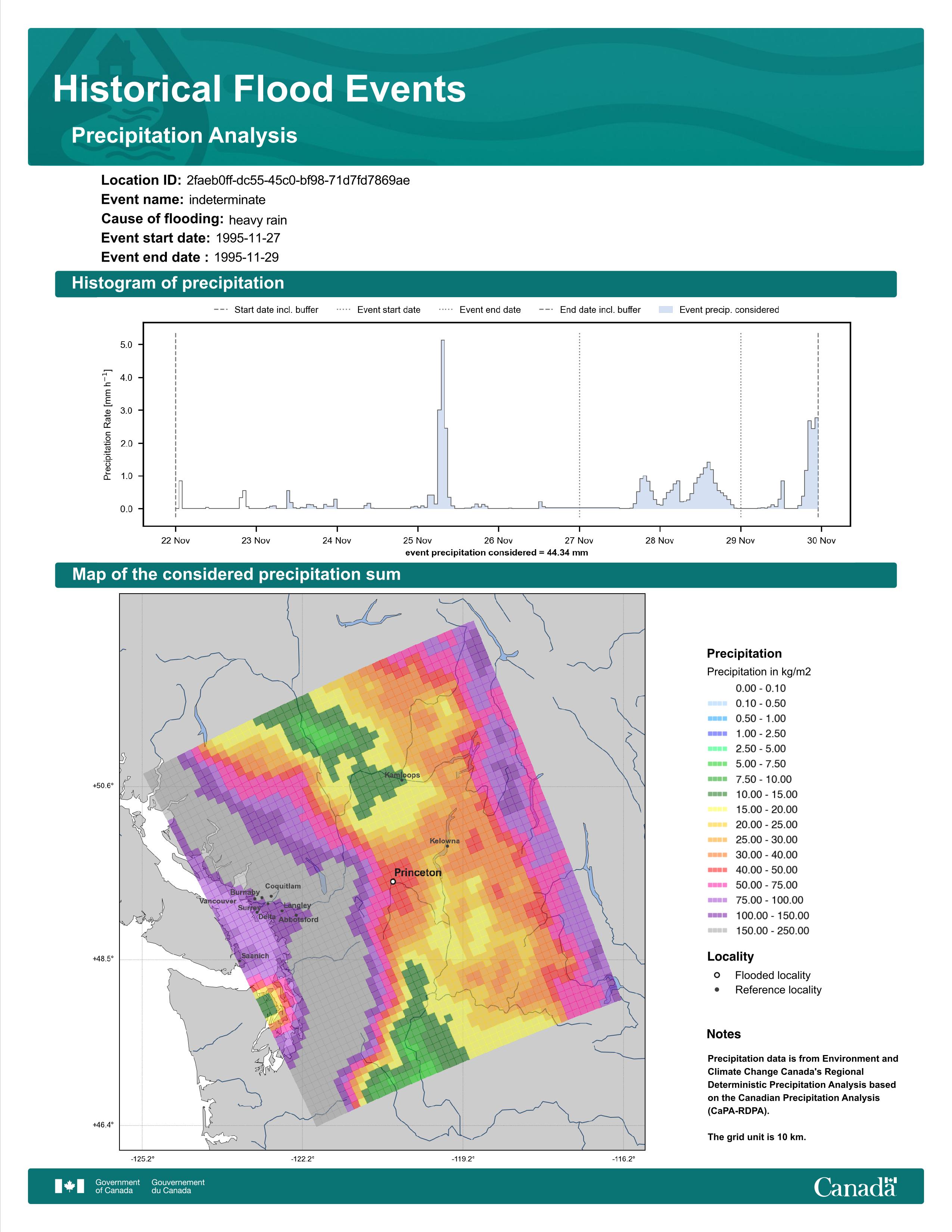Click the 'Start date incl. buffer' legend dash
Image resolution: width=952 pixels, height=1232 pixels.
coord(221,310)
